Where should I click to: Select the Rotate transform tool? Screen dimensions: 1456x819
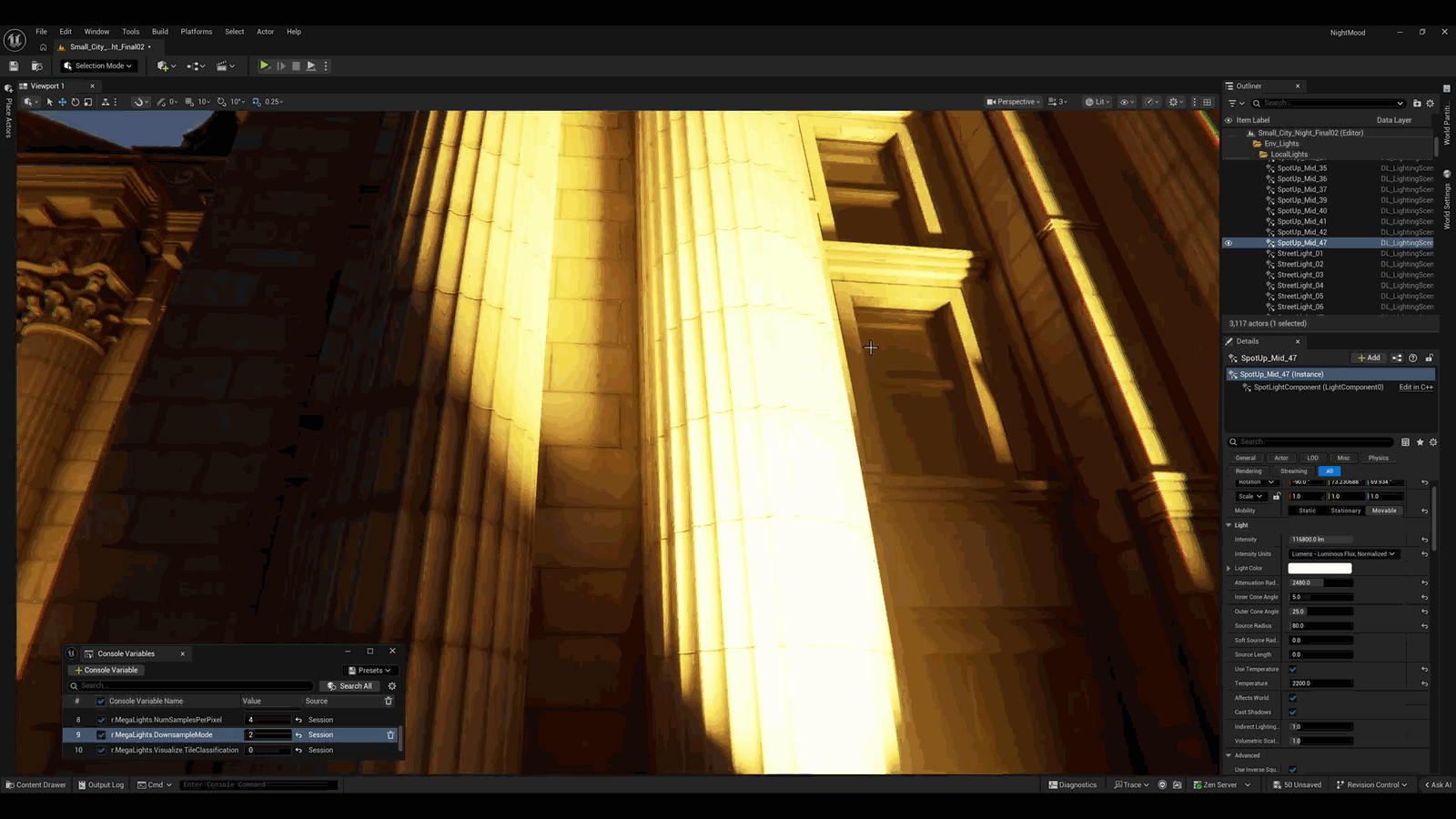pyautogui.click(x=76, y=102)
